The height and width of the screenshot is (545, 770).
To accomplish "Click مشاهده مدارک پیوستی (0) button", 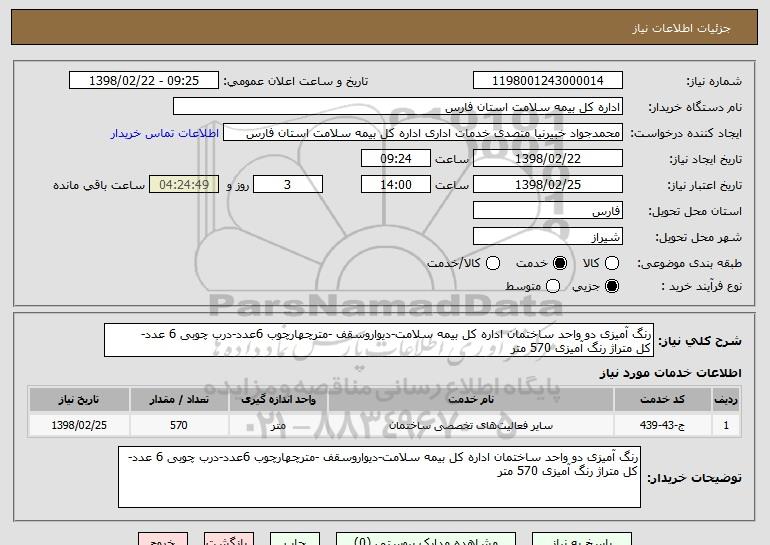I will coord(426,539).
